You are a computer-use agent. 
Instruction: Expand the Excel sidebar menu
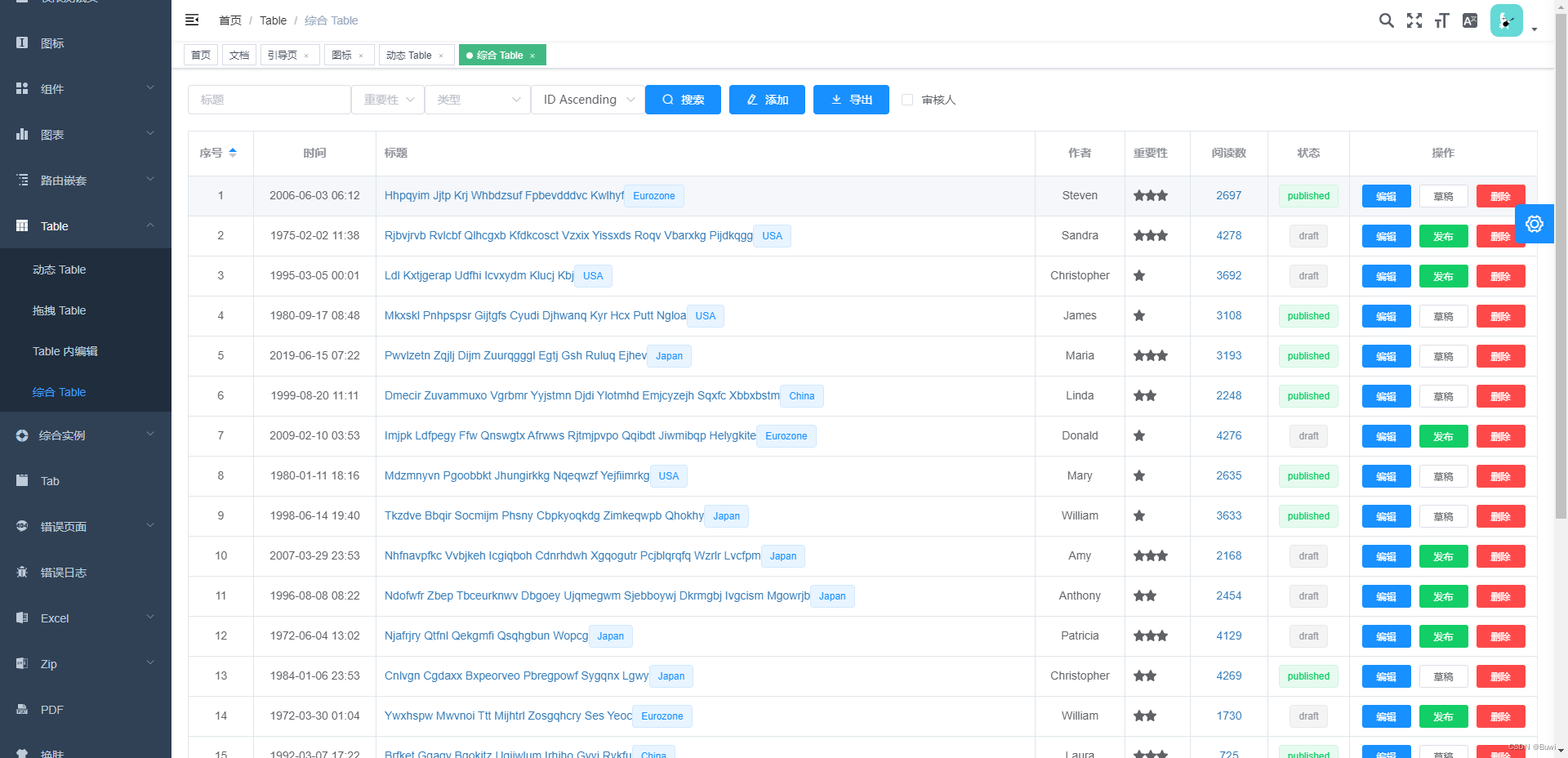pos(150,617)
